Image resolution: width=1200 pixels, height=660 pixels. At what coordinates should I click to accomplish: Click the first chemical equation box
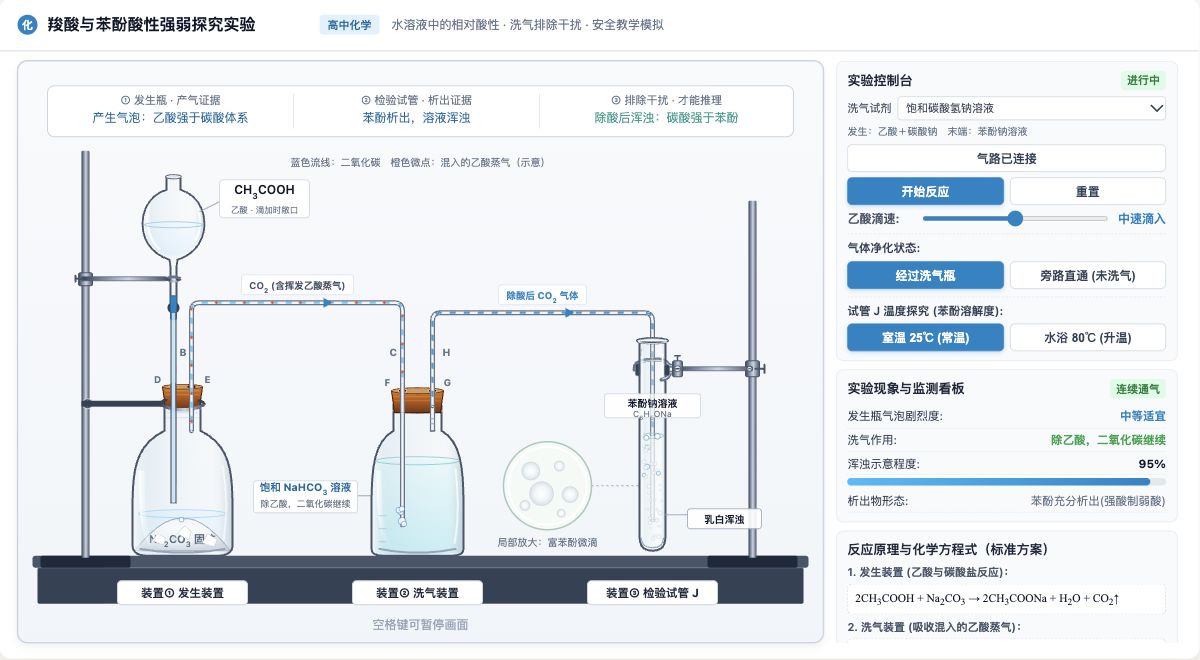tap(1006, 599)
